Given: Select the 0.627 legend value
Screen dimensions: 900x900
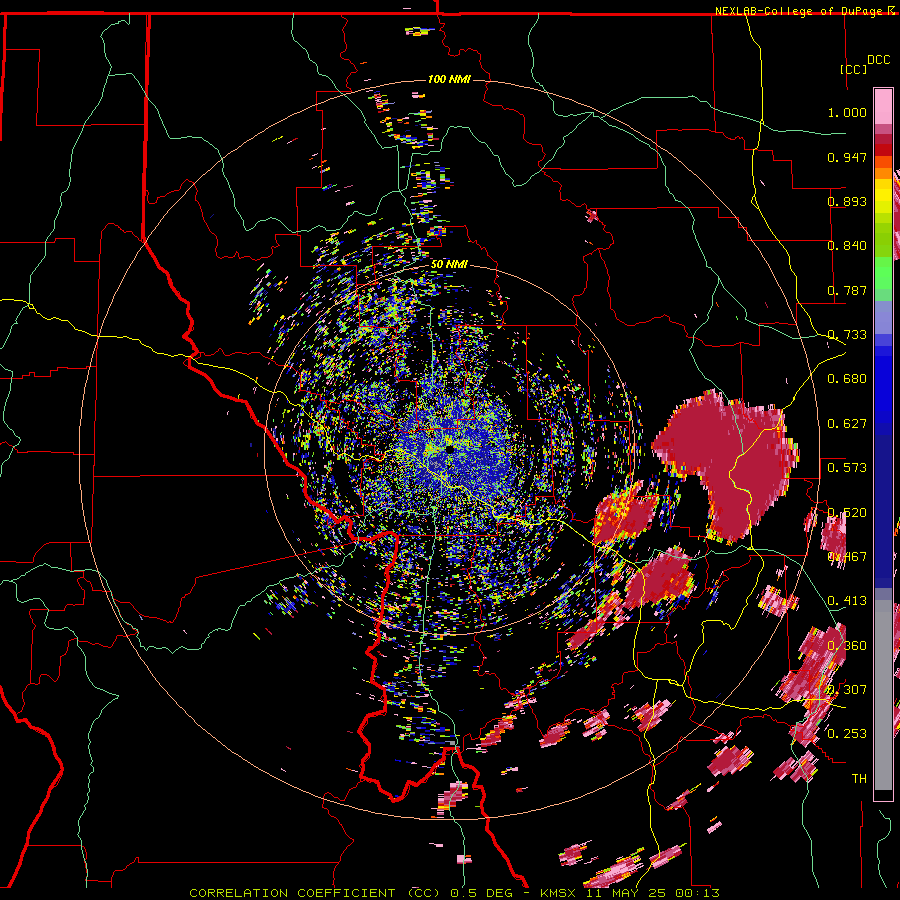Looking at the screenshot, I should (x=847, y=424).
